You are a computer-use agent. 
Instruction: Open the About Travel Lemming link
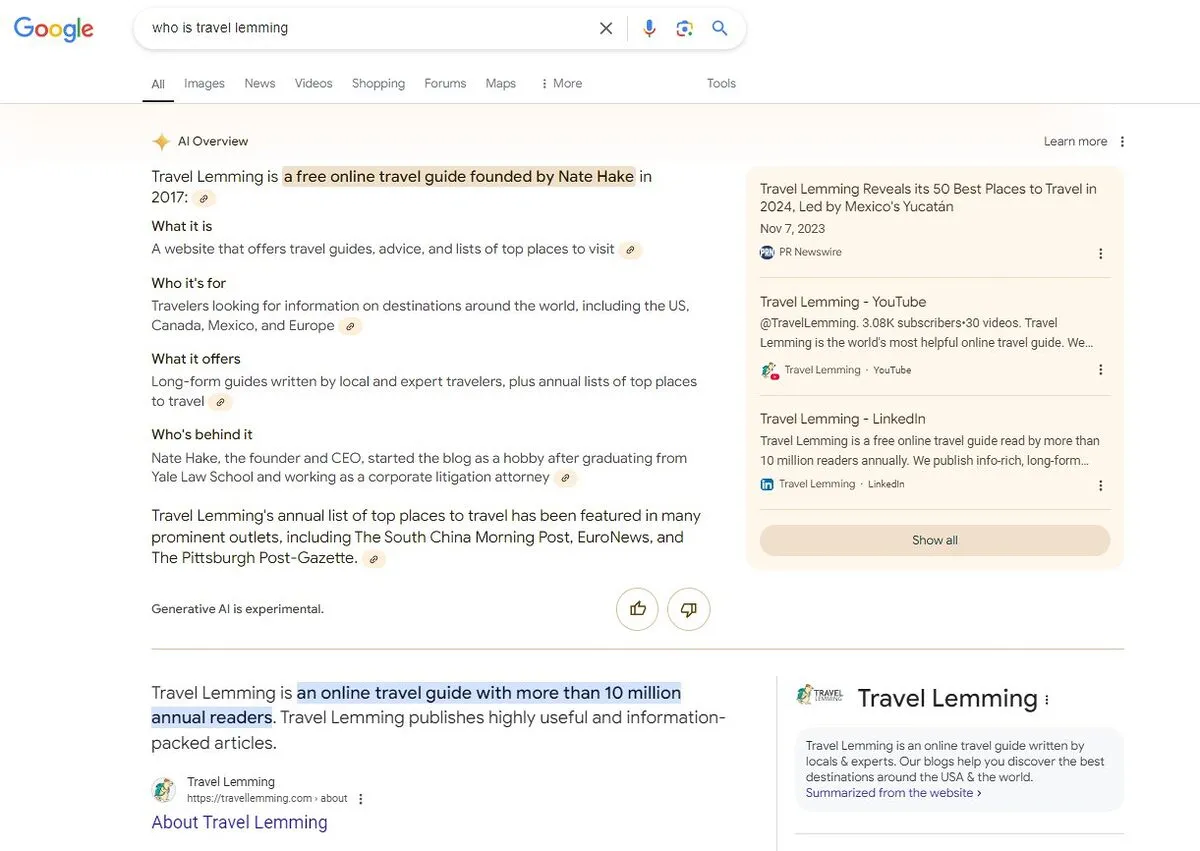coord(239,822)
